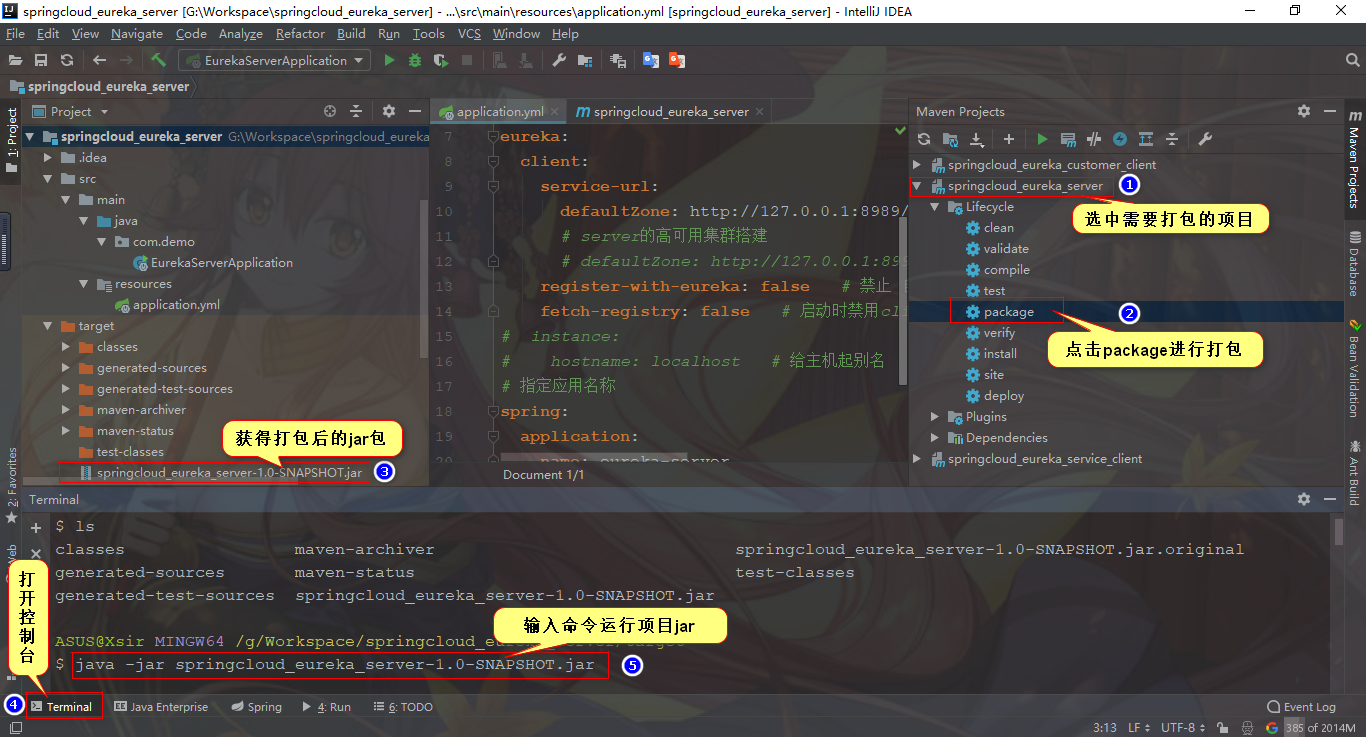The width and height of the screenshot is (1366, 737).
Task: Toggle Offline Mode in Maven toolbar
Action: point(1094,139)
